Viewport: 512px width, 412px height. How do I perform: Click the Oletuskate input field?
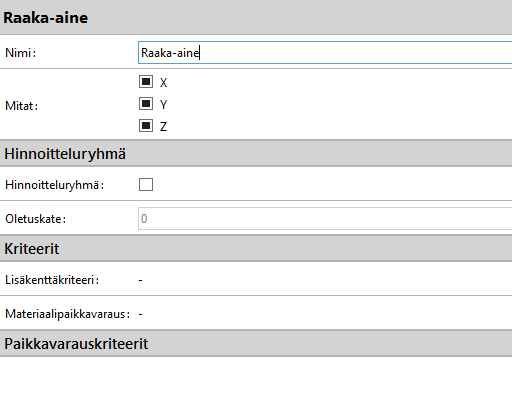coord(325,219)
